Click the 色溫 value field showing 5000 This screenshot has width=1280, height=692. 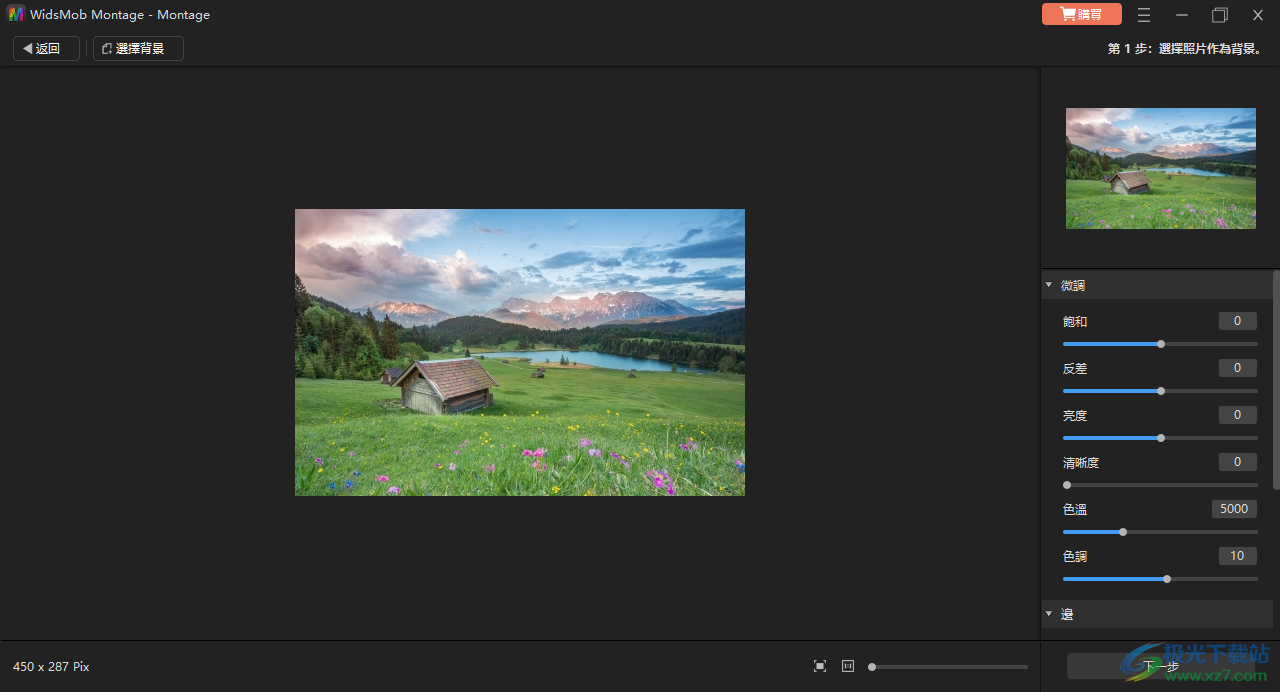click(1234, 509)
